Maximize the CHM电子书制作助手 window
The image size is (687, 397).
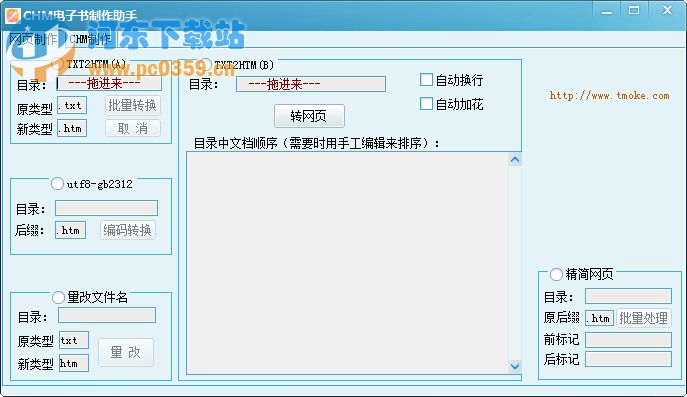coord(634,11)
